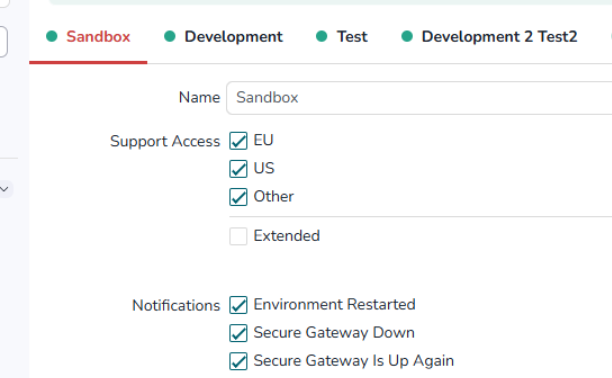Click the Secure Gateway Down label text
The width and height of the screenshot is (612, 378).
(334, 333)
